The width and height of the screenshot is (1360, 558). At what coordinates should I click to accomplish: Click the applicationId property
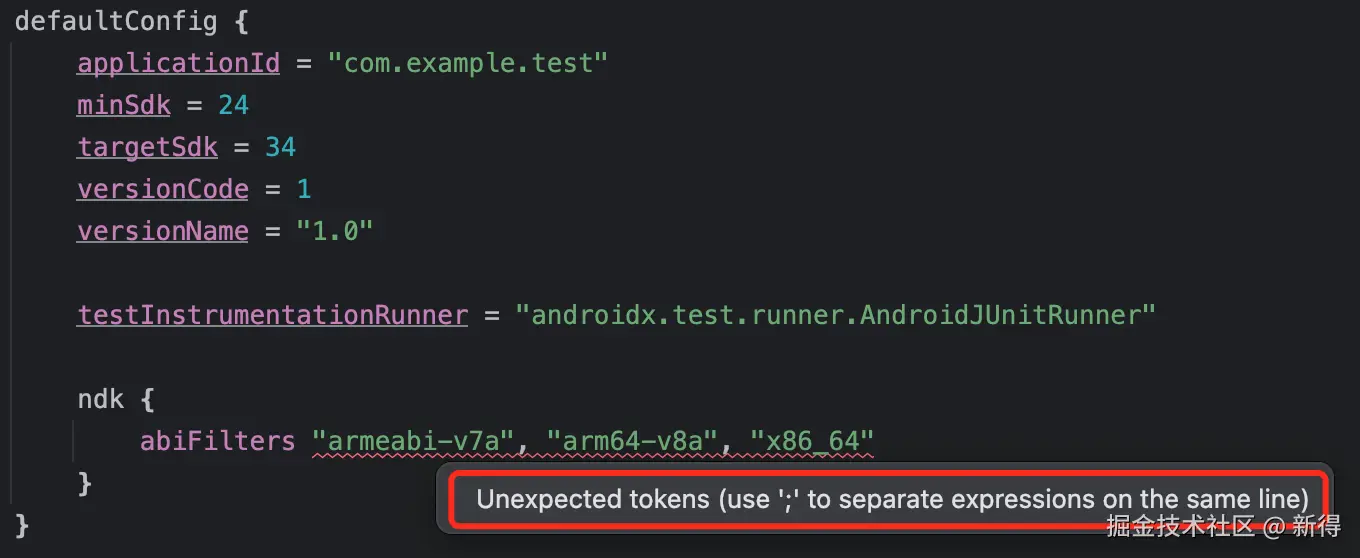179,63
